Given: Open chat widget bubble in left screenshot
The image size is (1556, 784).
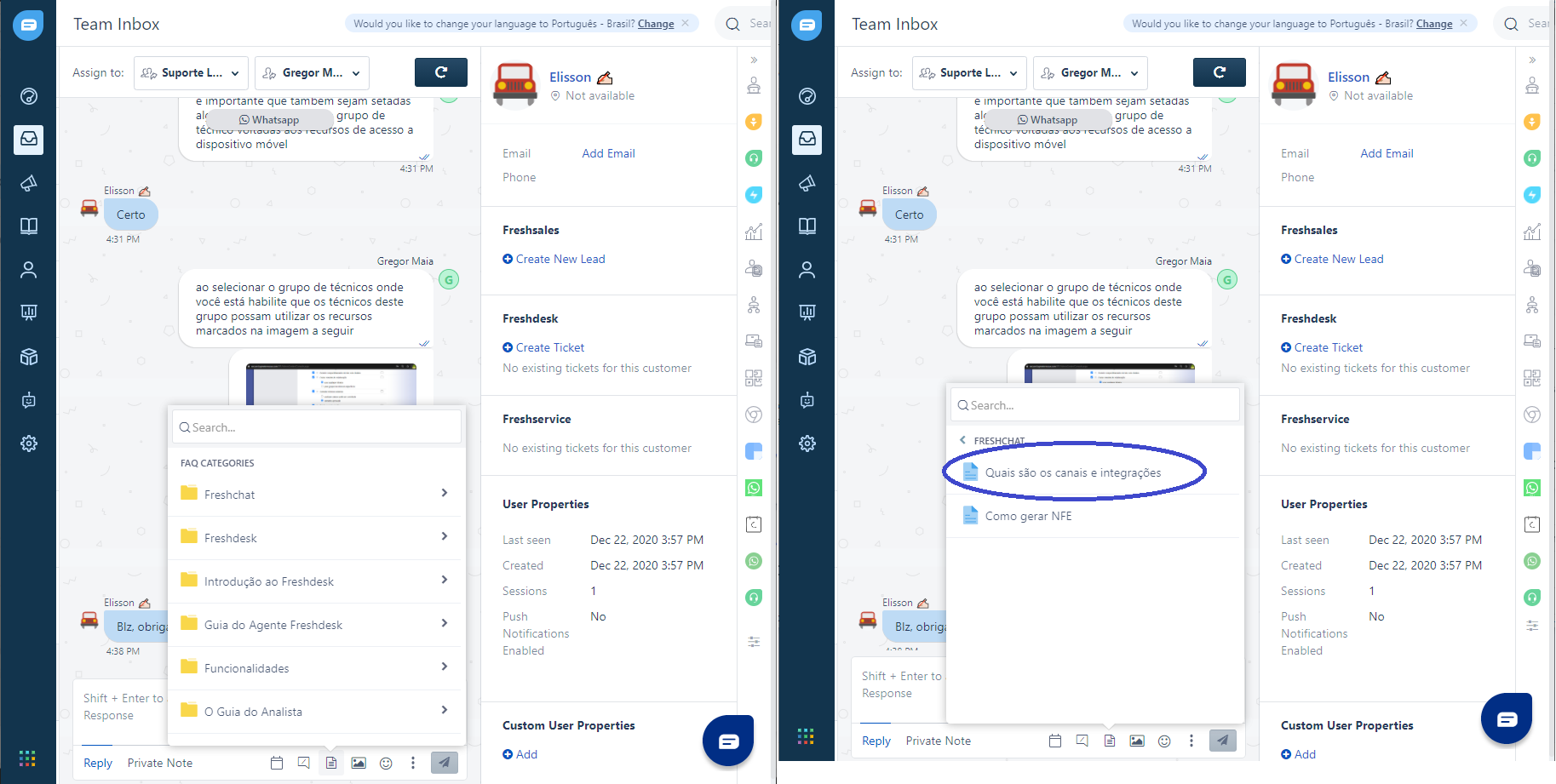Looking at the screenshot, I should (x=728, y=741).
